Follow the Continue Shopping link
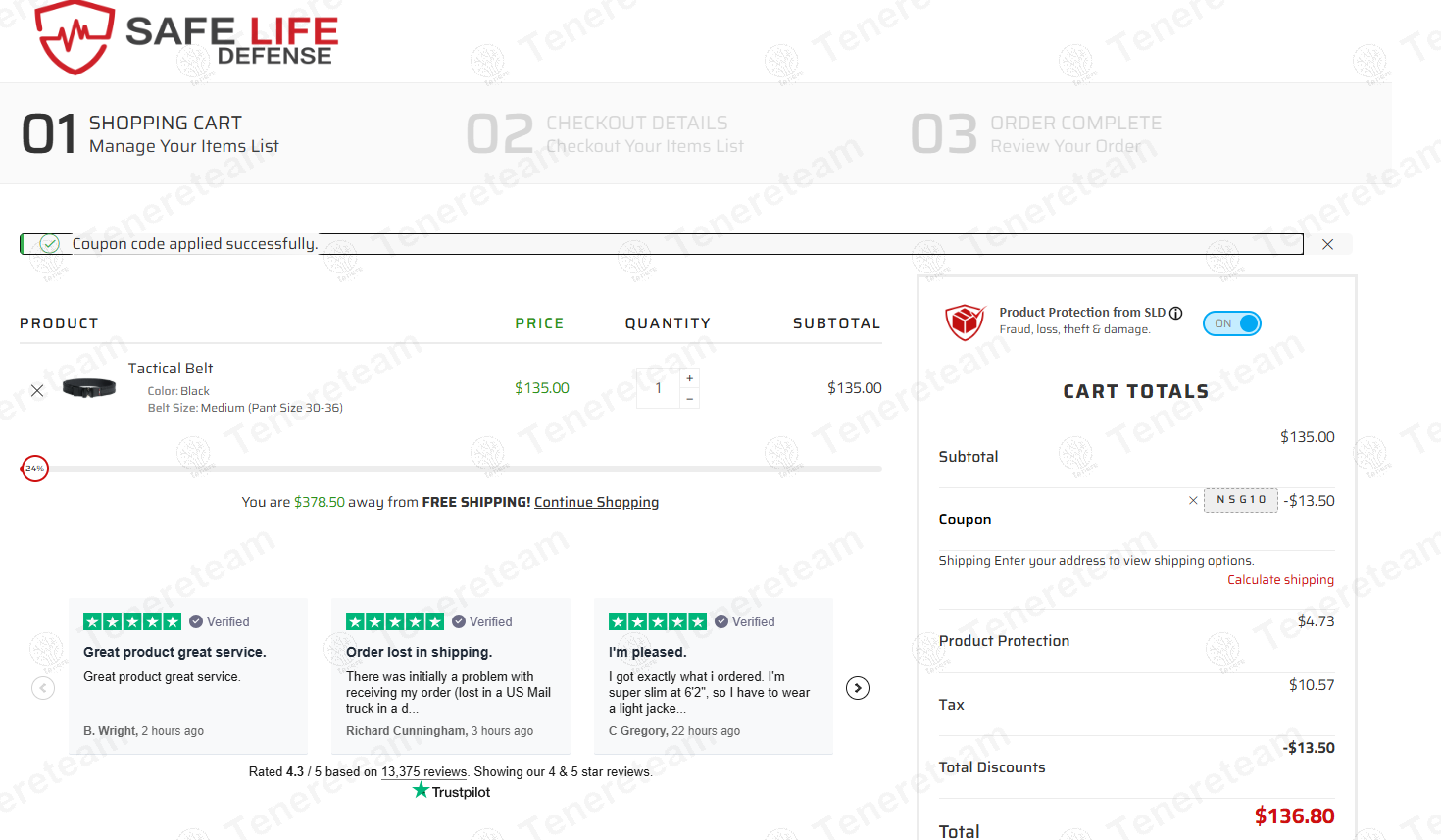 click(x=596, y=502)
